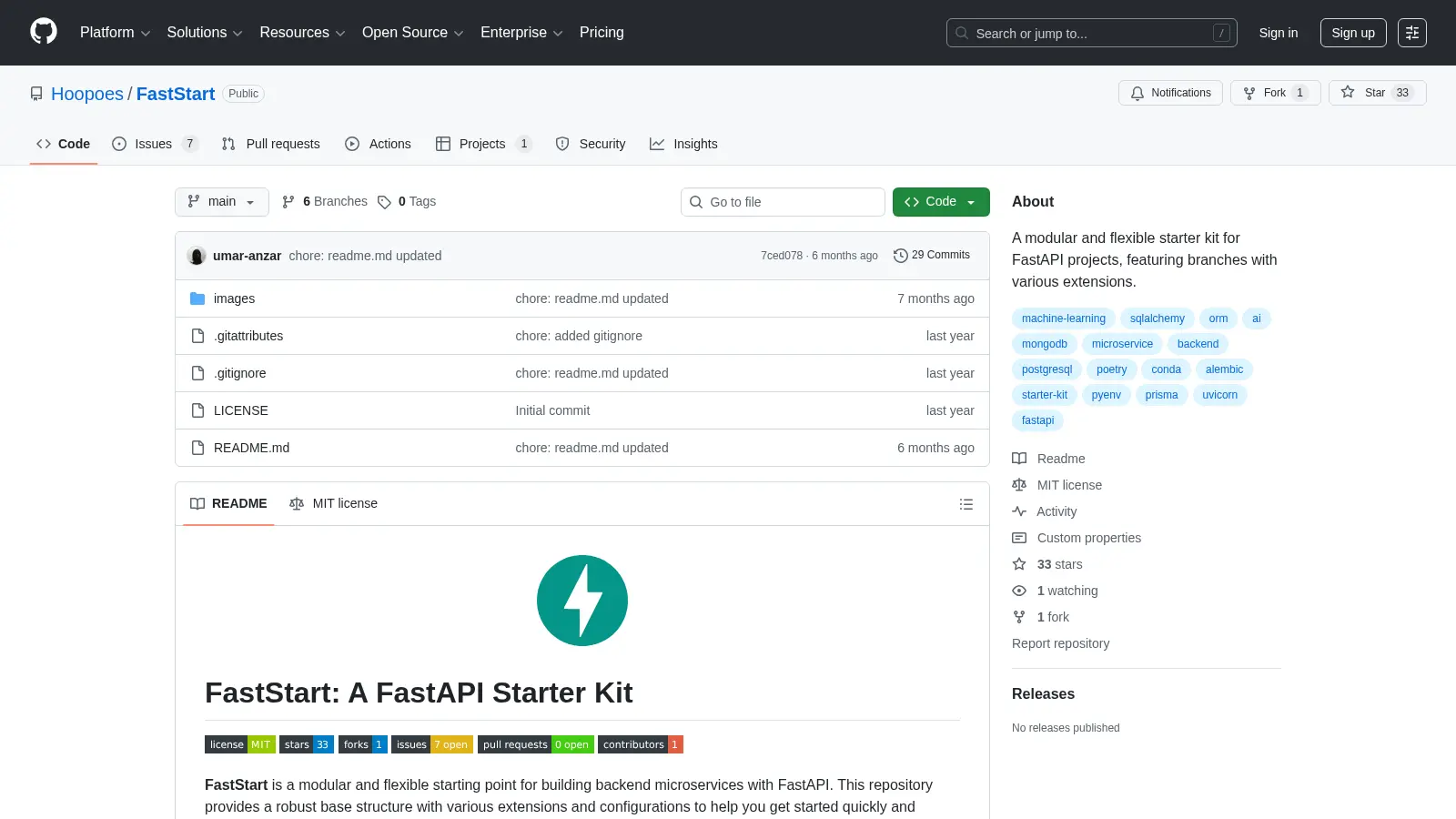
Task: Switch to the Pull requests tab
Action: [x=271, y=144]
